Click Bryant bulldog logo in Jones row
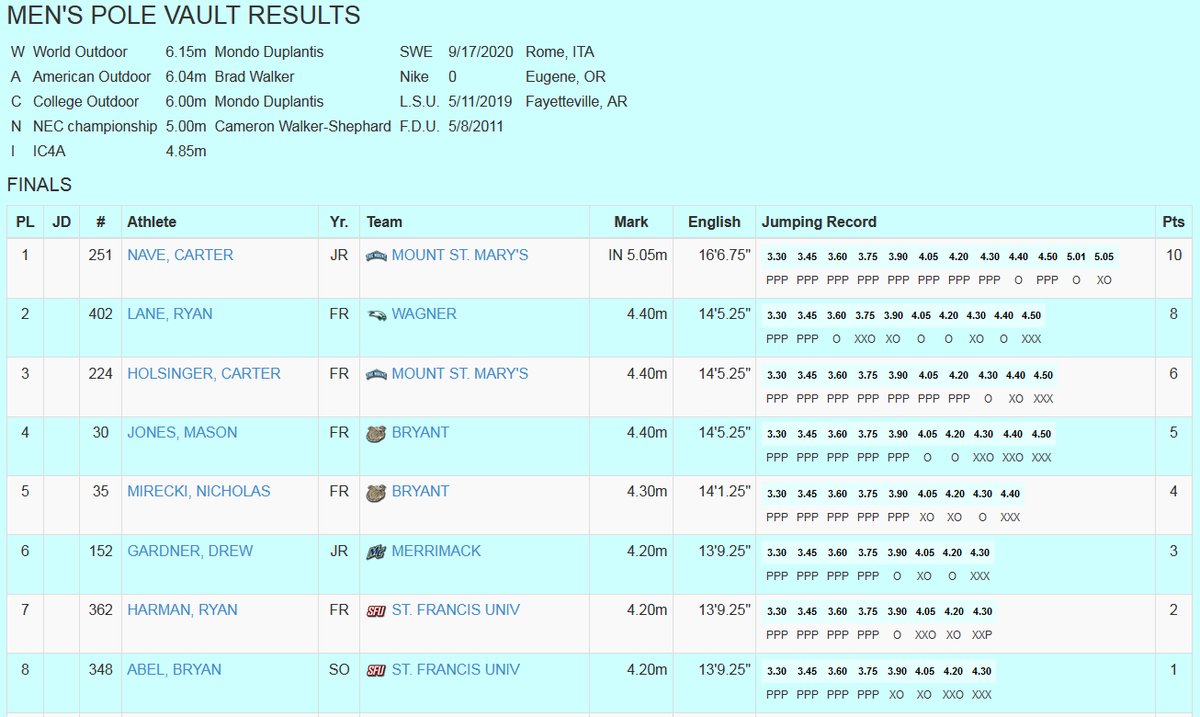This screenshot has width=1200, height=717. click(x=376, y=433)
